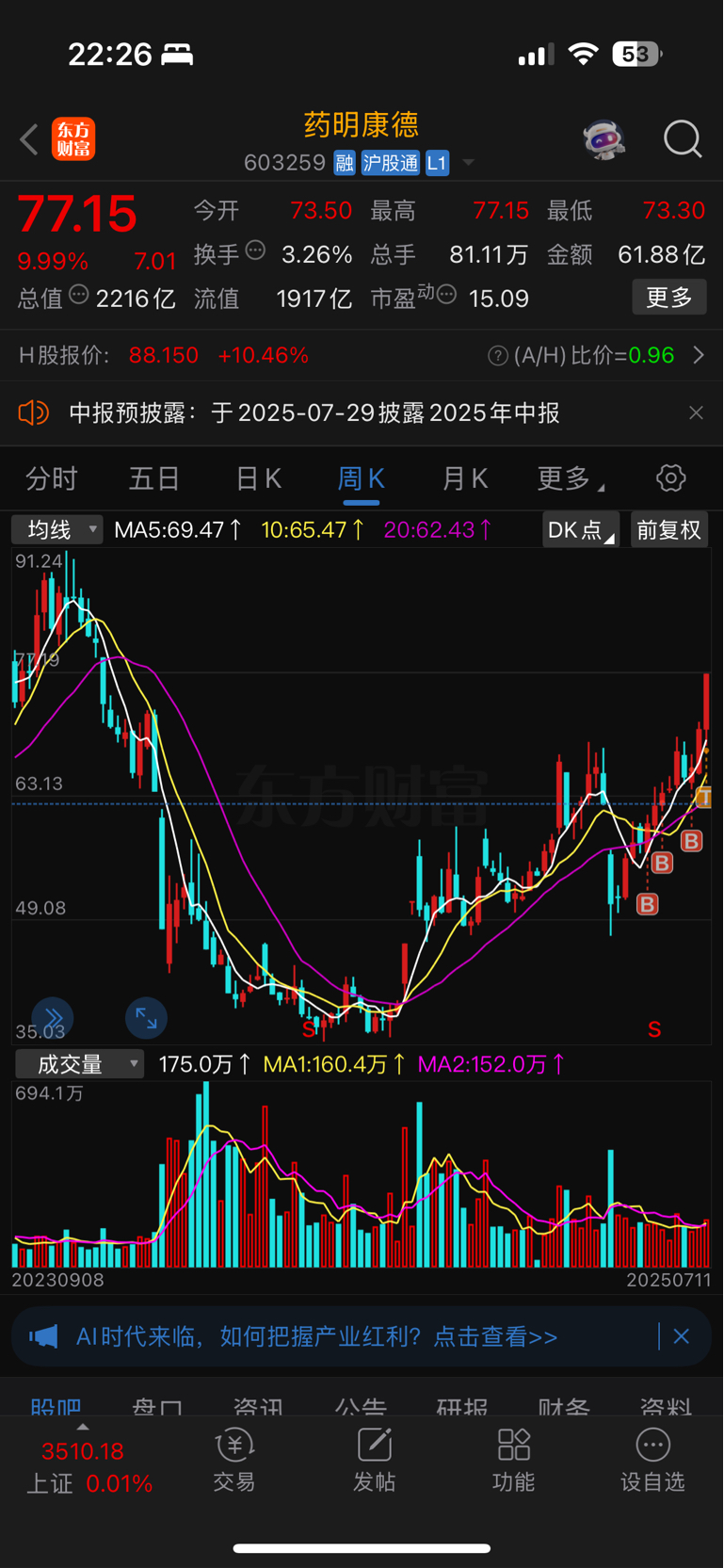Screen dimensions: 724x1568
Task: Switch to 五日 chart tab
Action: click(154, 478)
